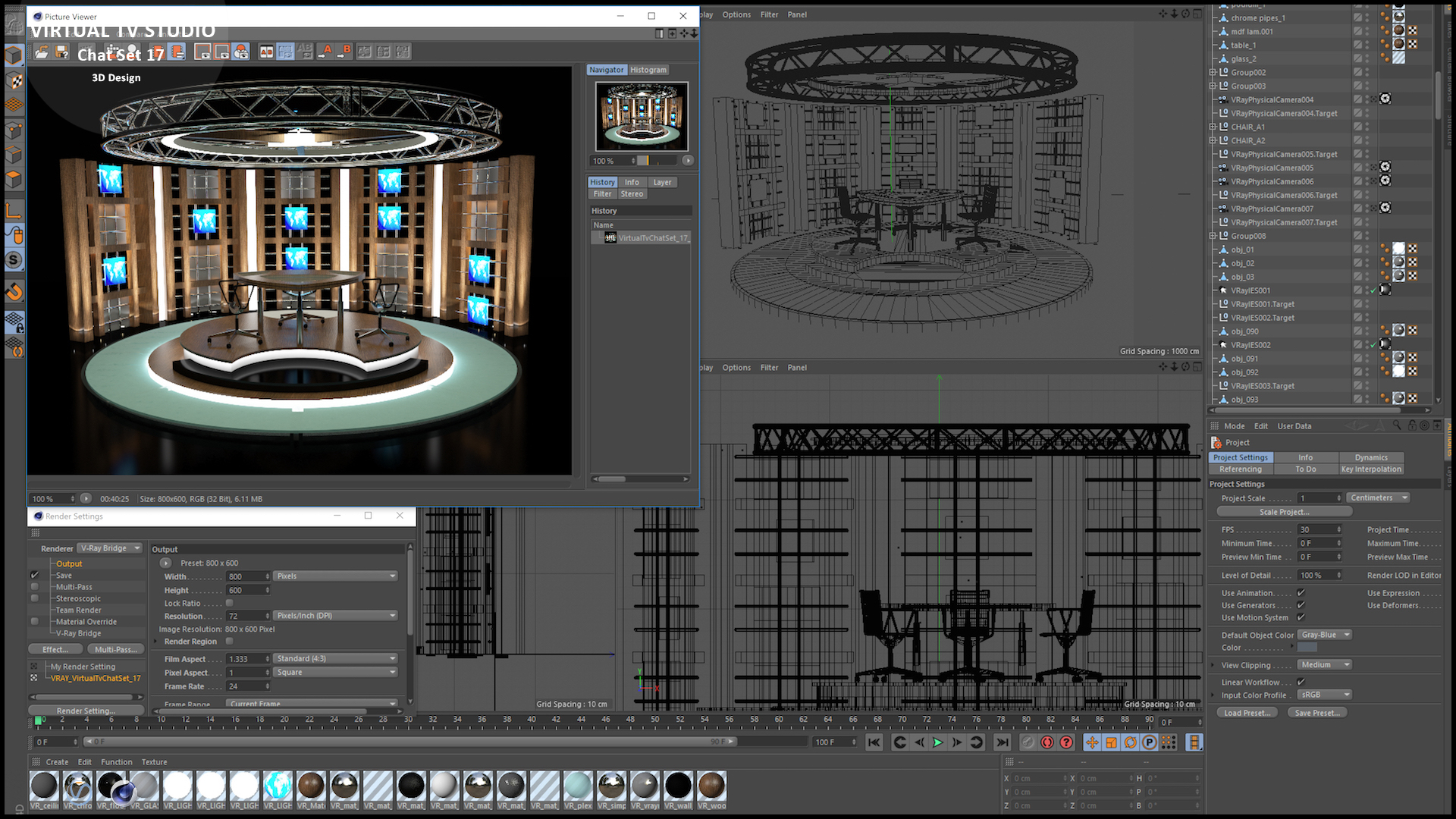
Task: Switch to the Histogram tab
Action: click(x=648, y=70)
